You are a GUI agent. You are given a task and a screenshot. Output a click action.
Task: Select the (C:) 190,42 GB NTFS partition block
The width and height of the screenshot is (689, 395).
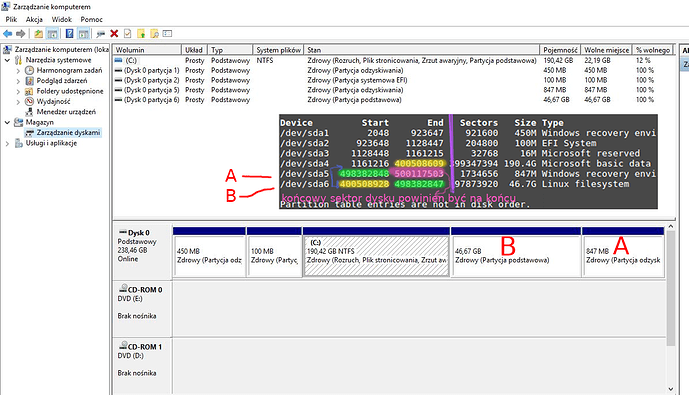[377, 252]
